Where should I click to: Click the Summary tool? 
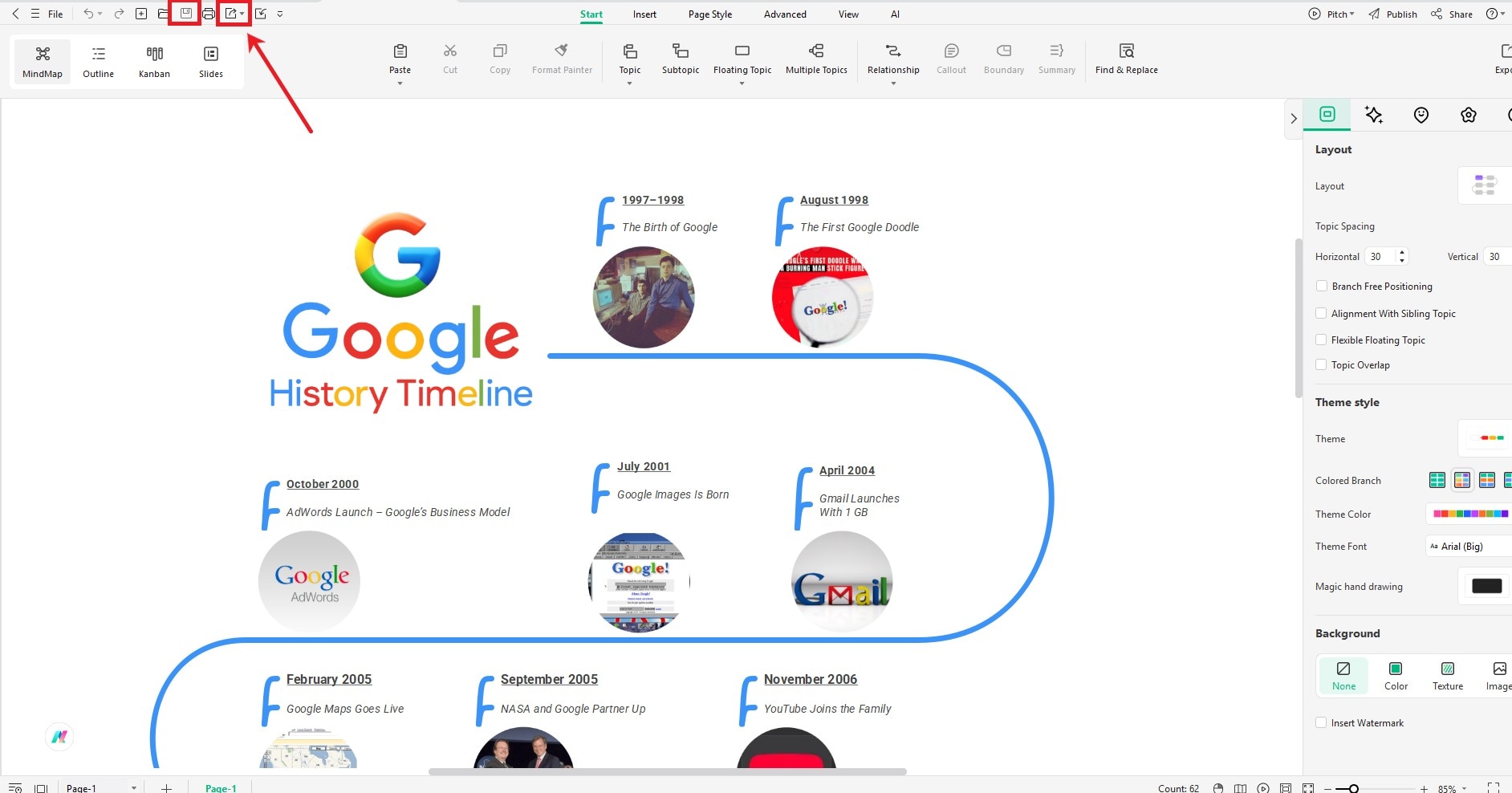point(1057,59)
